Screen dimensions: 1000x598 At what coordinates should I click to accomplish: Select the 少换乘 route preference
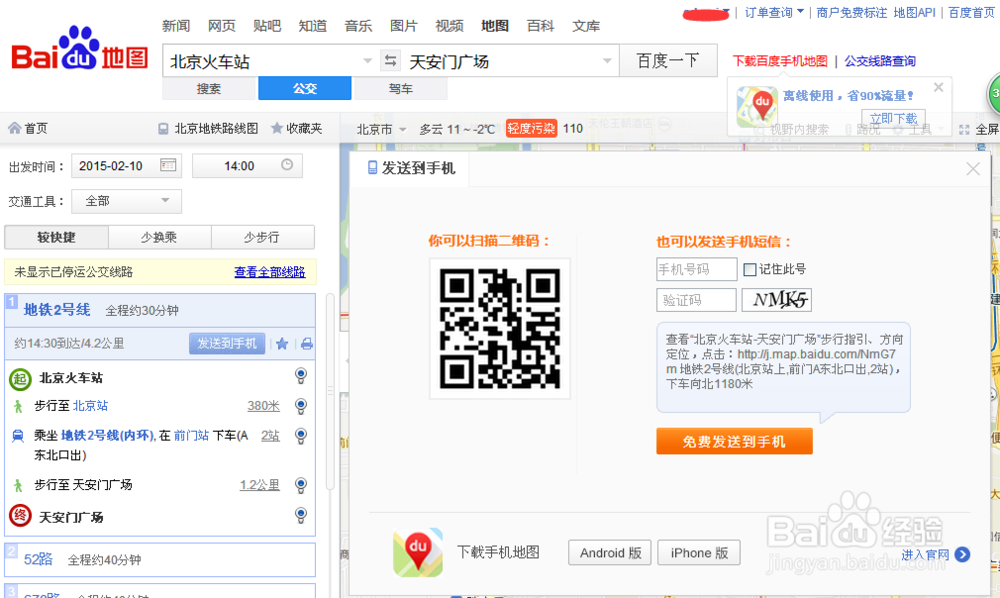[159, 237]
